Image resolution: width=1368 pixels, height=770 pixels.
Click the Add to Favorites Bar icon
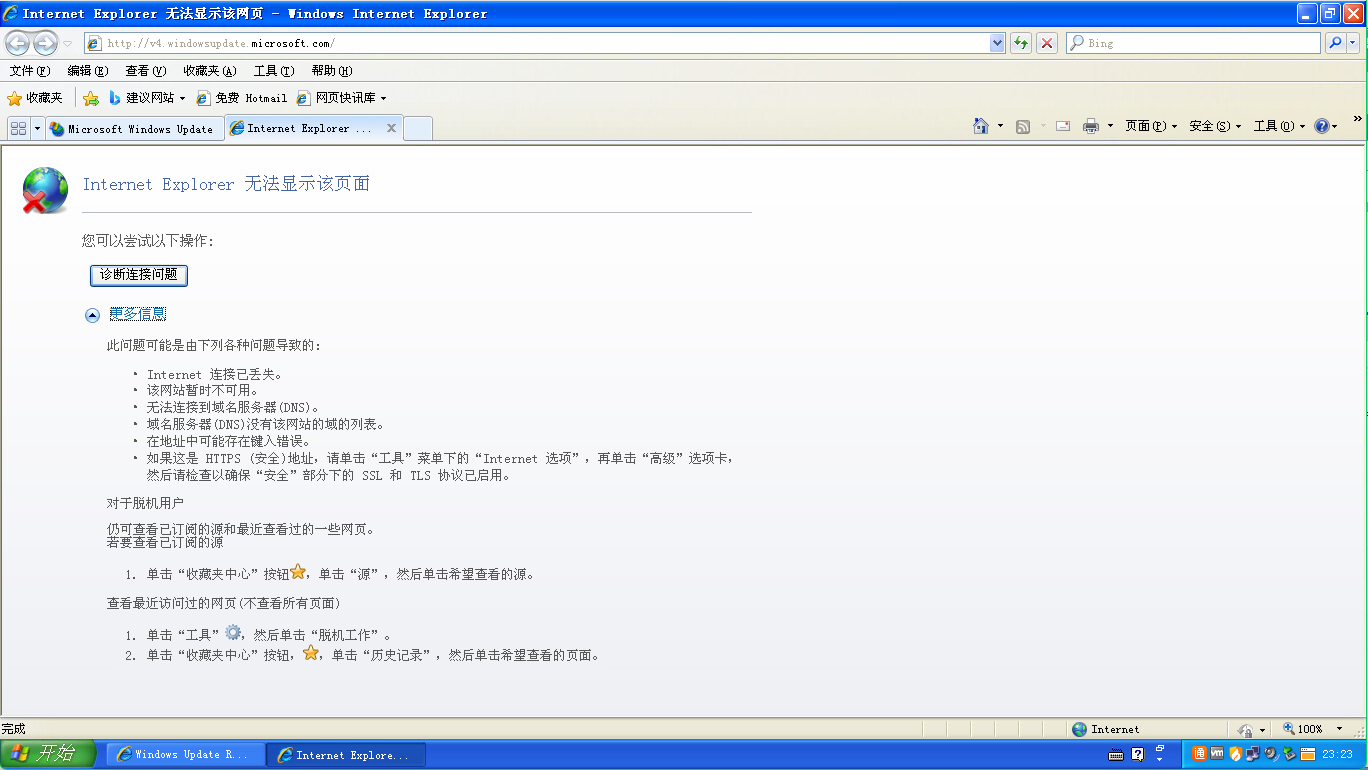tap(91, 98)
